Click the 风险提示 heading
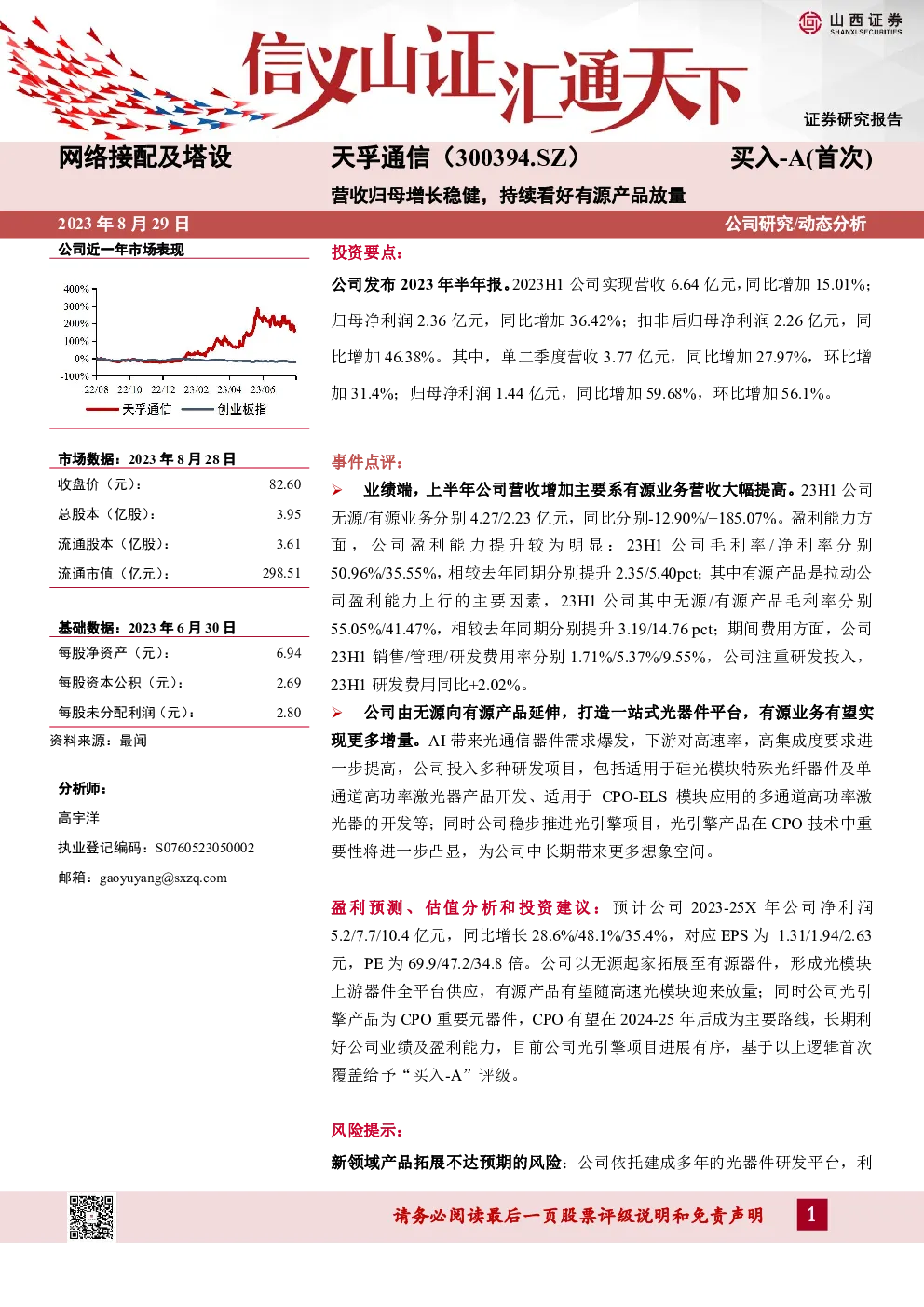This screenshot has height=1307, width=924. pos(367,1131)
